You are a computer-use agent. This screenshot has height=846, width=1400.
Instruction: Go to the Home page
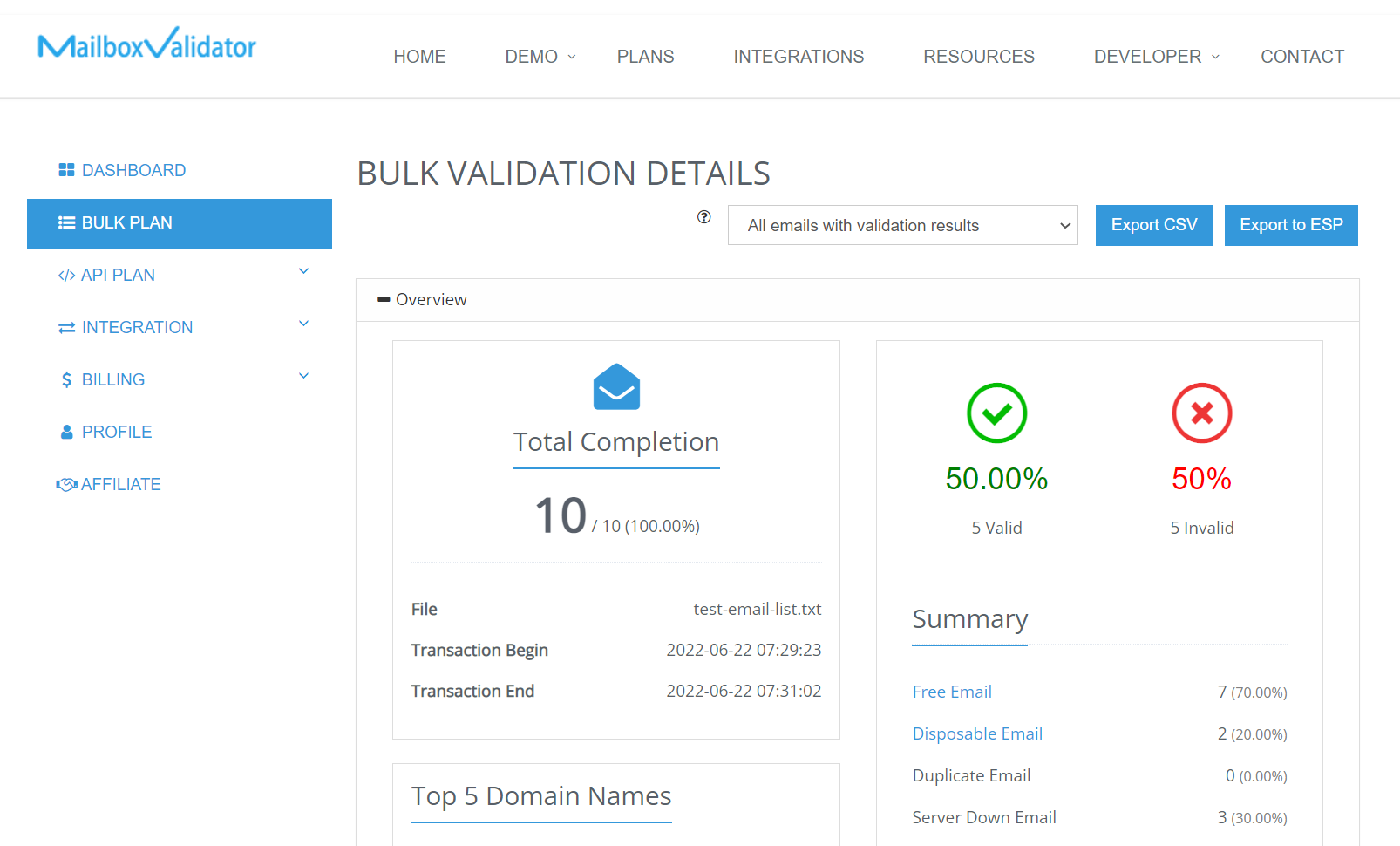(419, 57)
